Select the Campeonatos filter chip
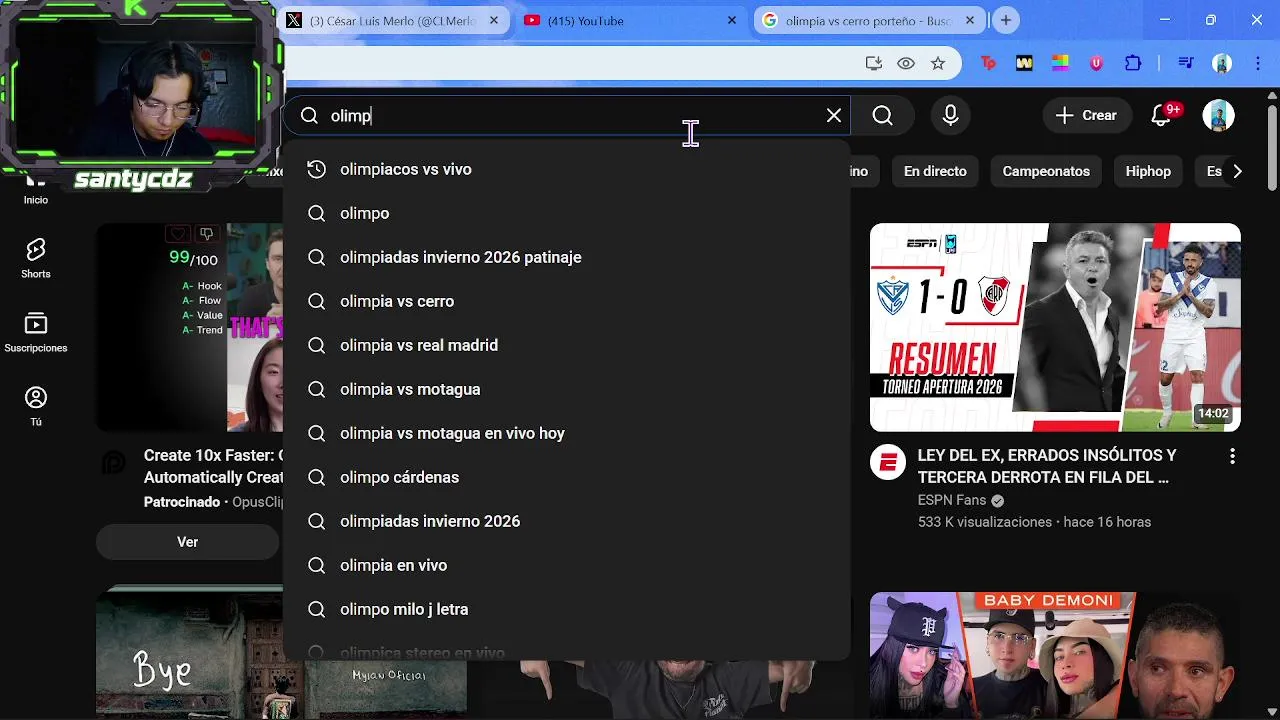This screenshot has height=720, width=1280. pyautogui.click(x=1046, y=171)
